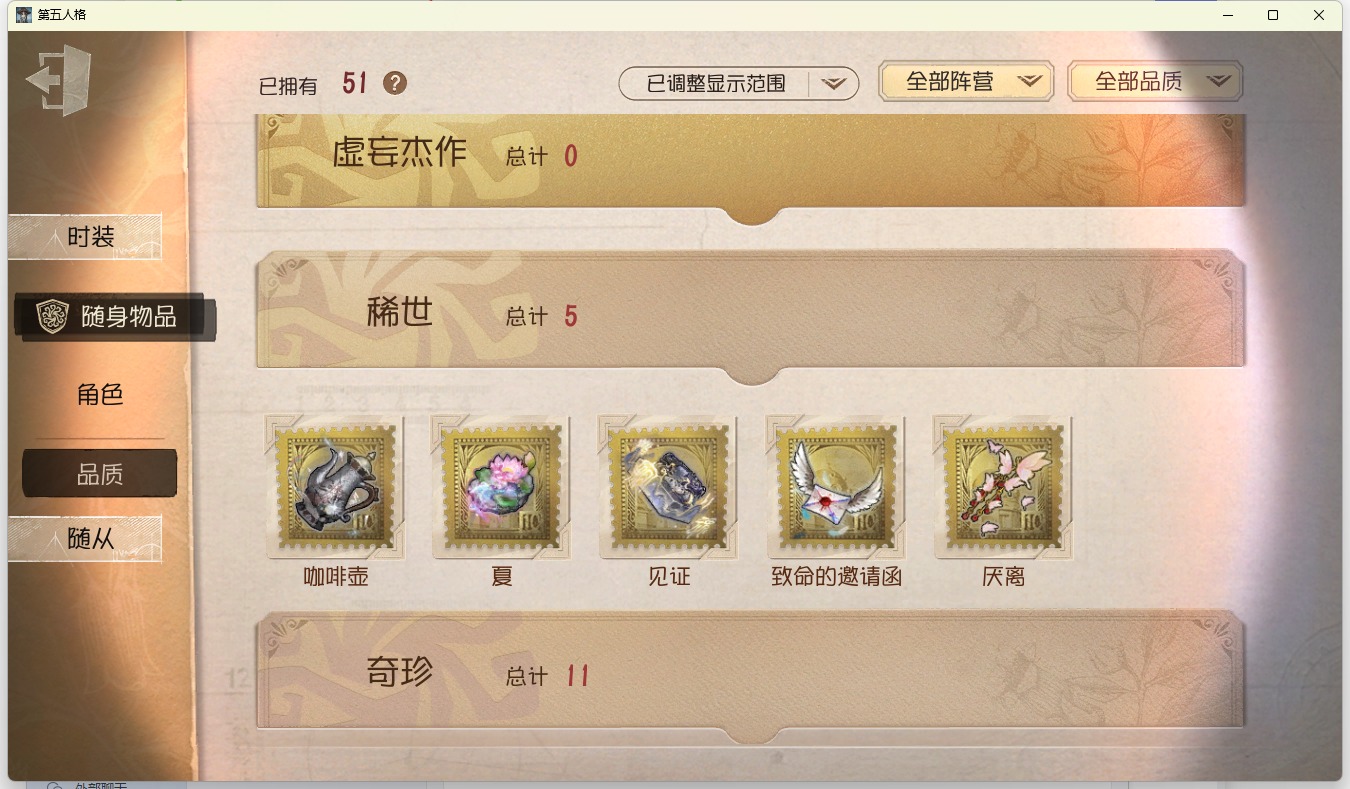Expand the 虚妄杰作 section header
1350x789 pixels.
[x=751, y=160]
